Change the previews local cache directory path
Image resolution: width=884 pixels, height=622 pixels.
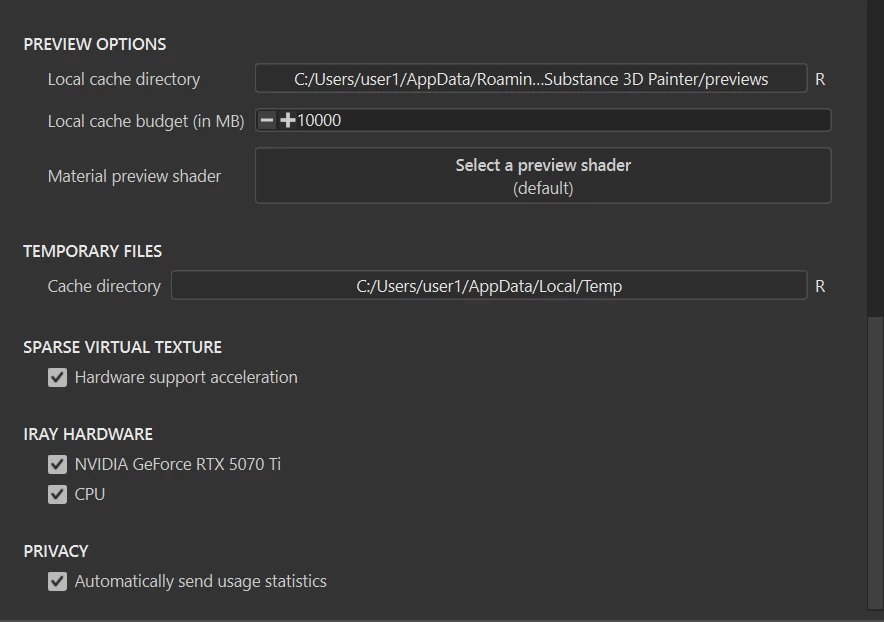click(531, 79)
